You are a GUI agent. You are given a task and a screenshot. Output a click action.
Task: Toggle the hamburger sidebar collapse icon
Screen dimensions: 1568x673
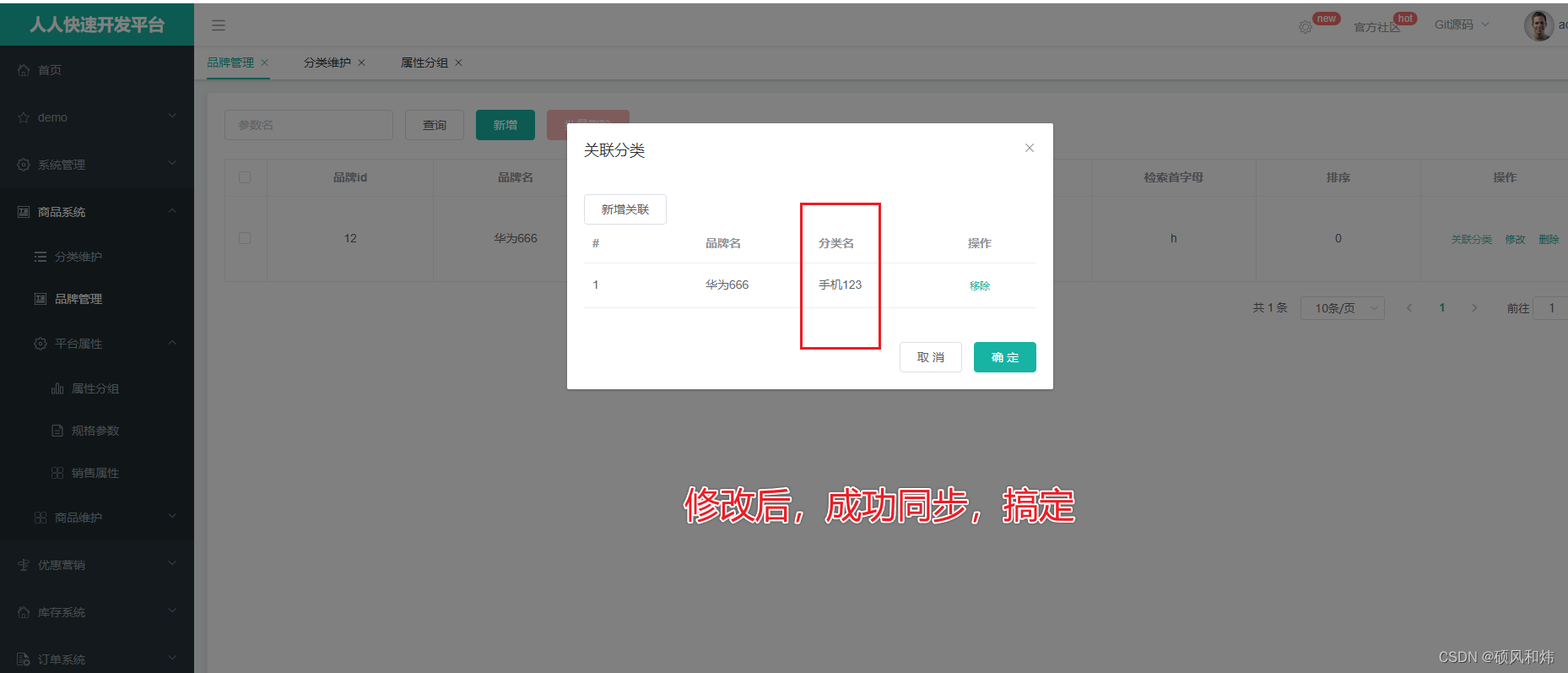pos(219,25)
